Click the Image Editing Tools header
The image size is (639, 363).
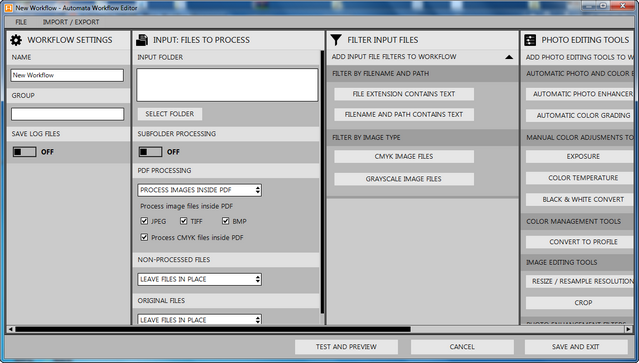tap(577, 262)
